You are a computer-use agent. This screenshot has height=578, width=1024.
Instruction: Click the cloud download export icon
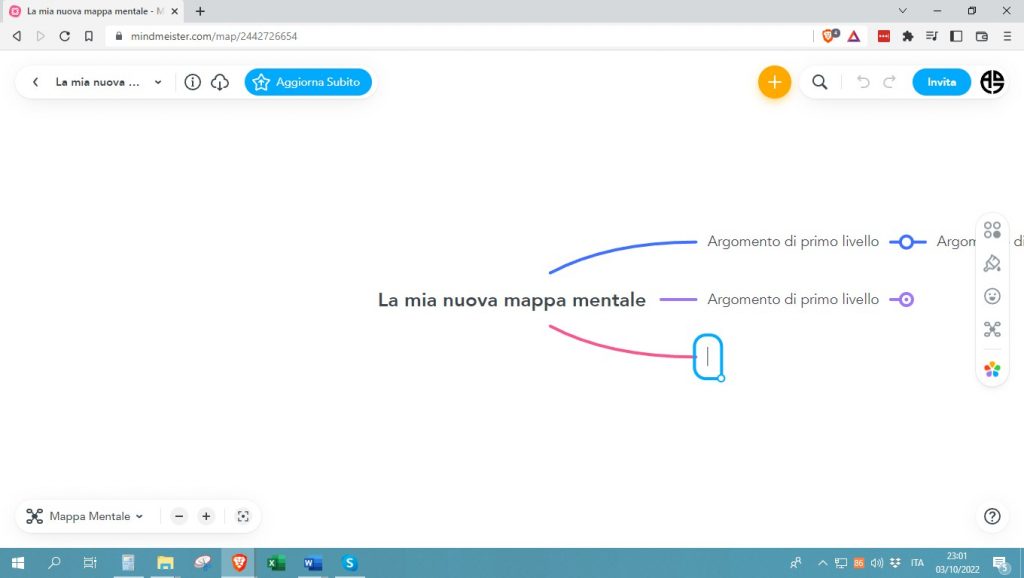click(x=220, y=82)
